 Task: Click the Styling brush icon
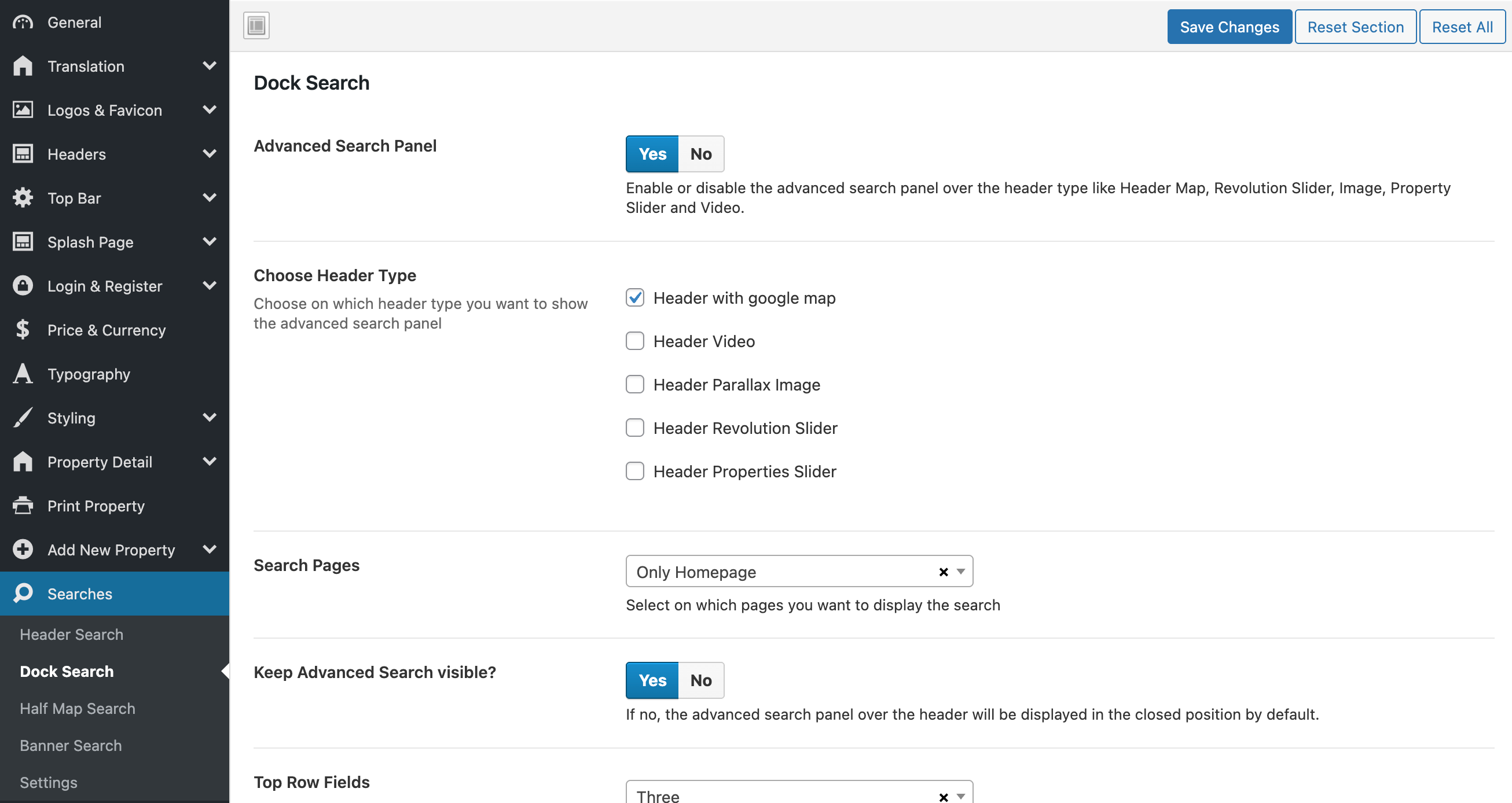tap(23, 418)
